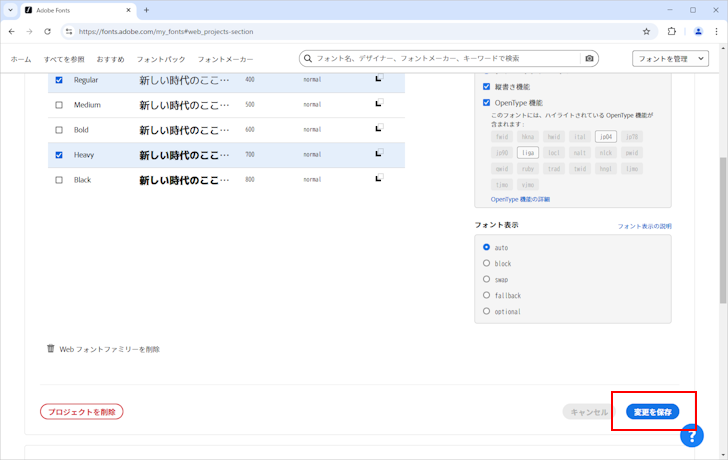
Task: Click the copy icon in the Black row
Action: point(379,178)
